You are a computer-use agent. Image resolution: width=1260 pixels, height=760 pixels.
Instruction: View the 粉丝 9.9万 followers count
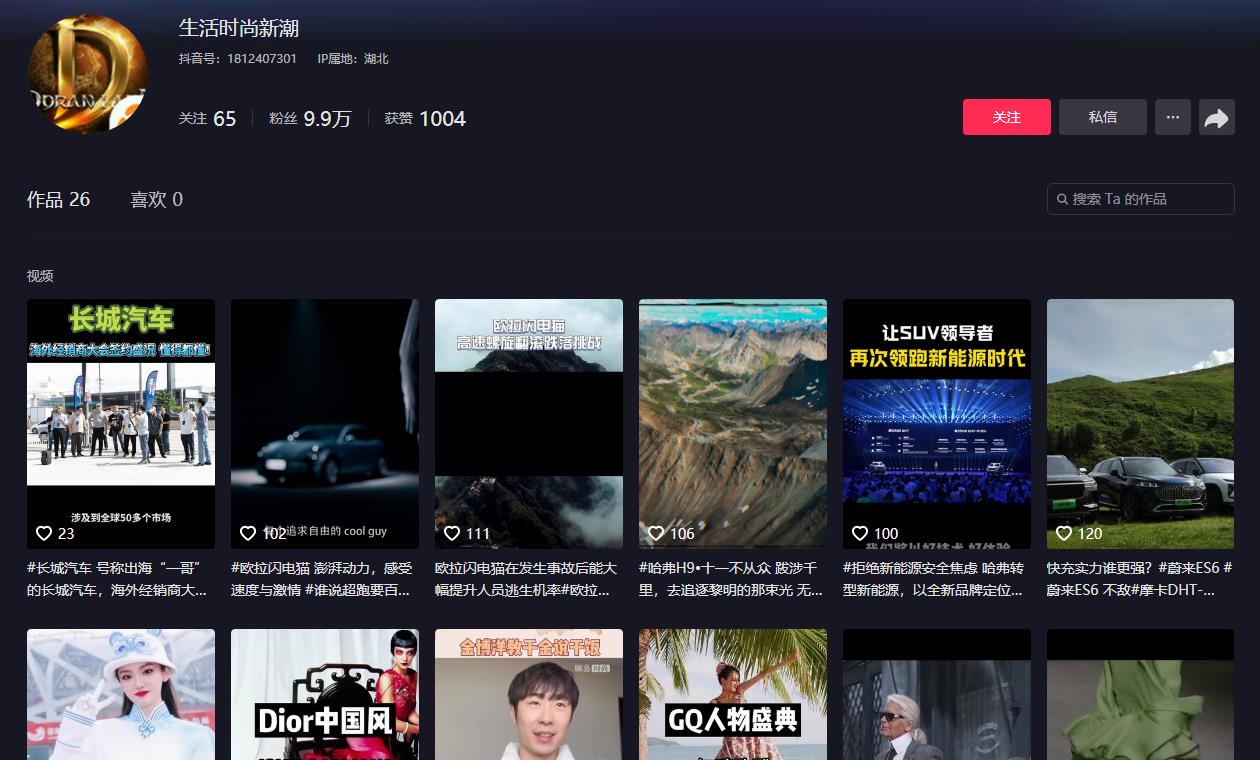[x=310, y=118]
